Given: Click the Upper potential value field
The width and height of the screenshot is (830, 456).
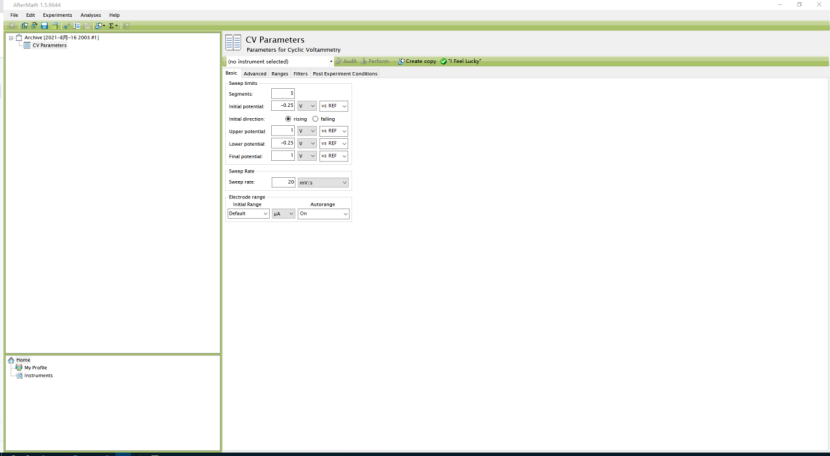Looking at the screenshot, I should tap(283, 131).
